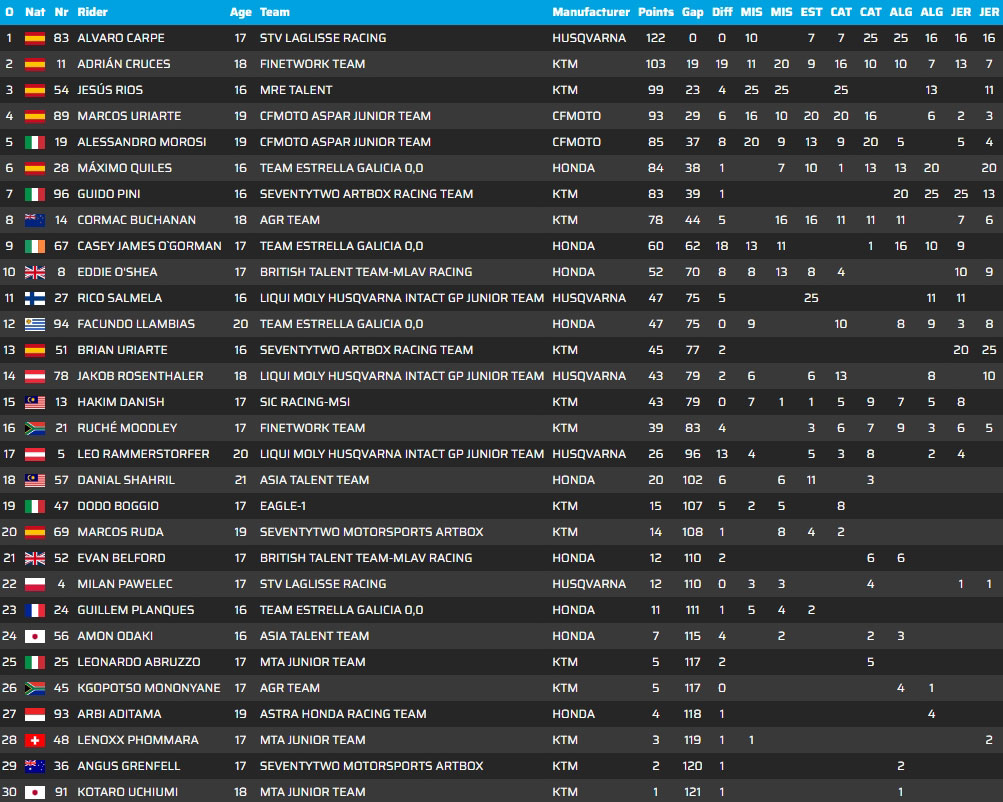The height and width of the screenshot is (802, 1003).
Task: Click the flag icon beside Rico Salmela
Action: 35,298
